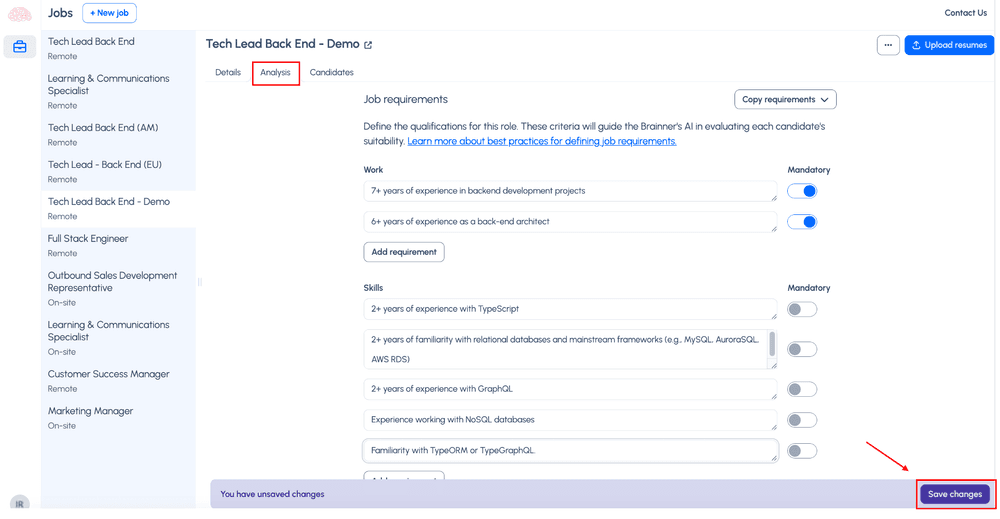This screenshot has height=519, width=1000.
Task: Create a job with New job button
Action: pyautogui.click(x=109, y=13)
